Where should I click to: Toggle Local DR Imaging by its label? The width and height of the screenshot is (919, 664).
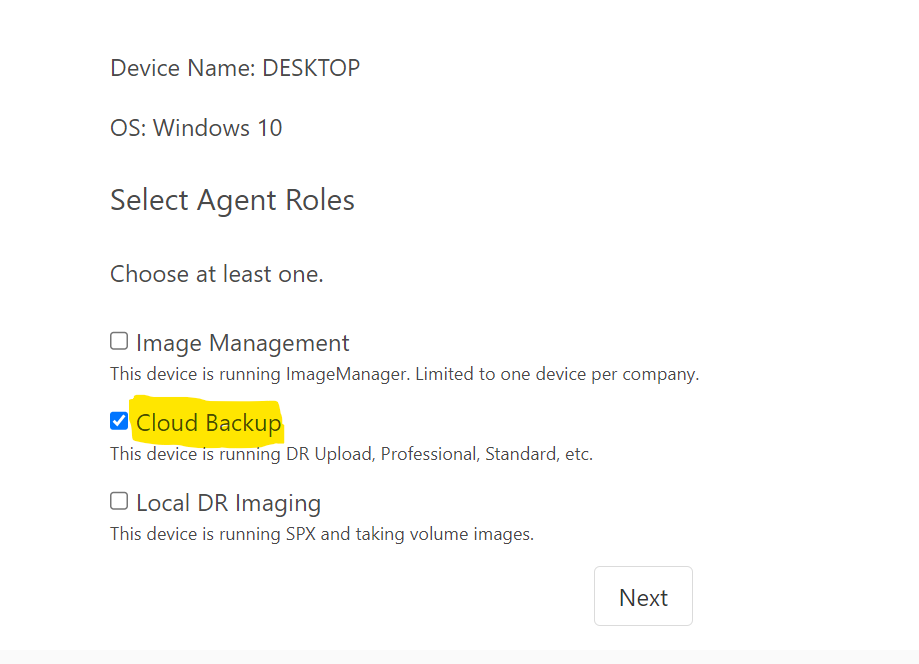tap(228, 502)
